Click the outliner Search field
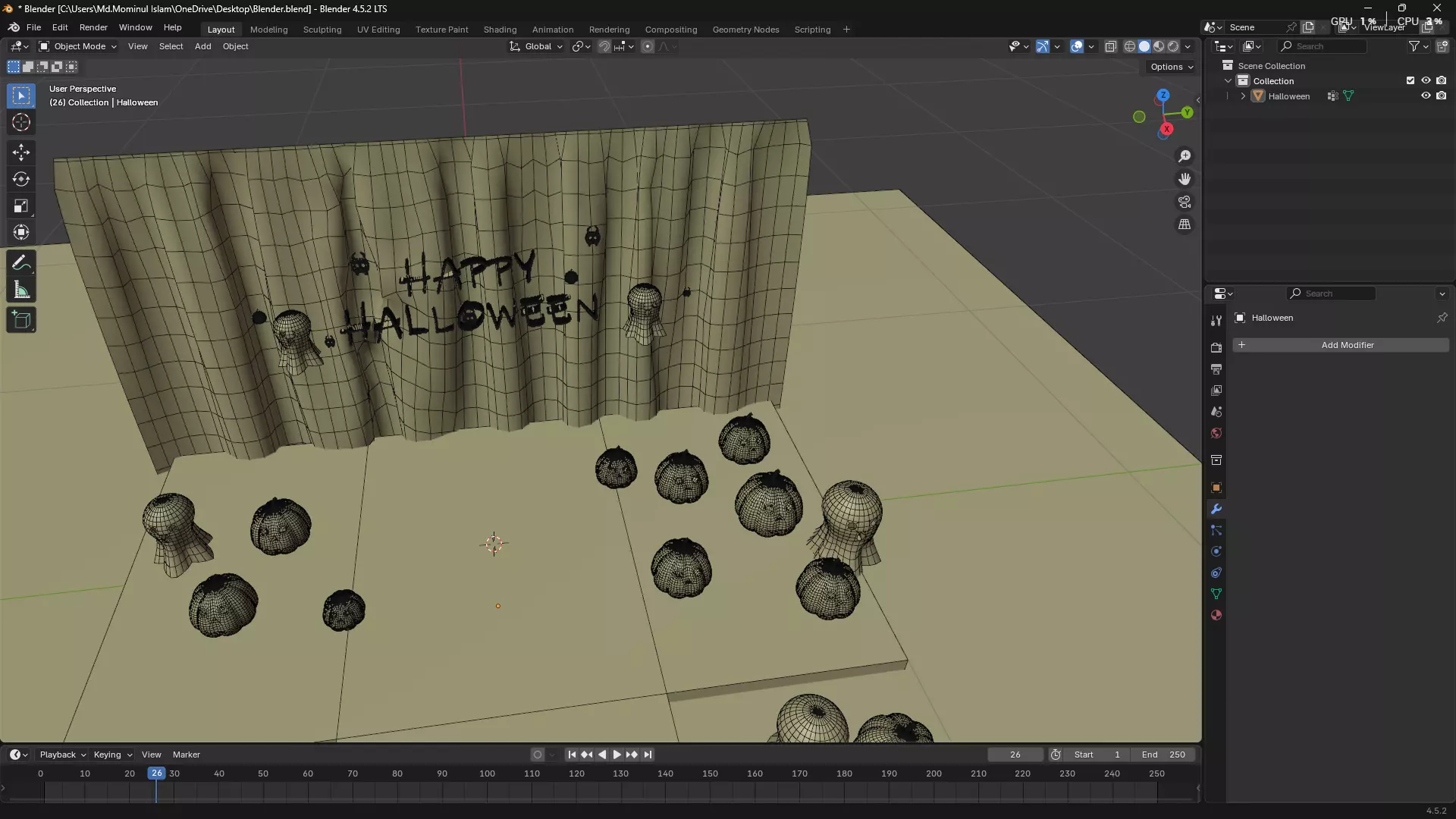Screen dimensions: 1456x819 pos(1323,46)
